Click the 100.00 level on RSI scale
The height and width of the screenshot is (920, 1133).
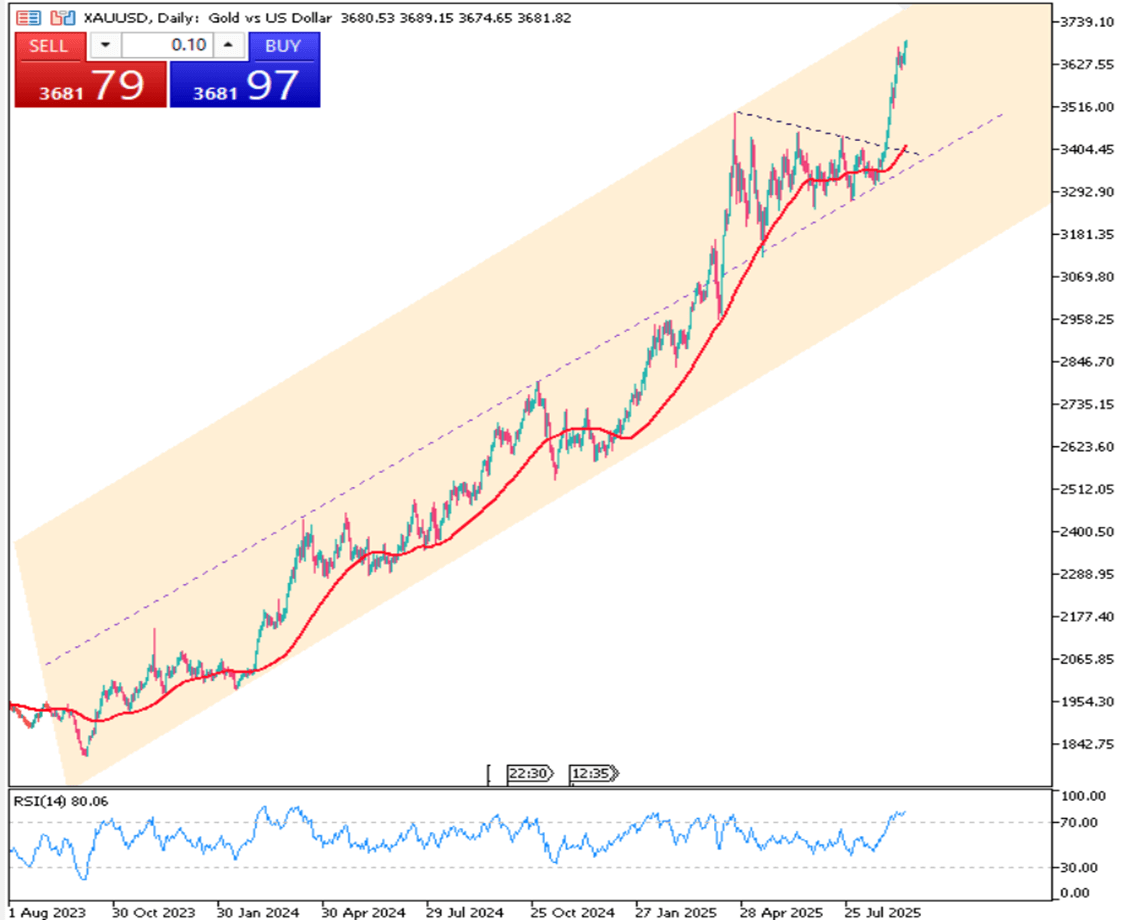tap(1083, 796)
